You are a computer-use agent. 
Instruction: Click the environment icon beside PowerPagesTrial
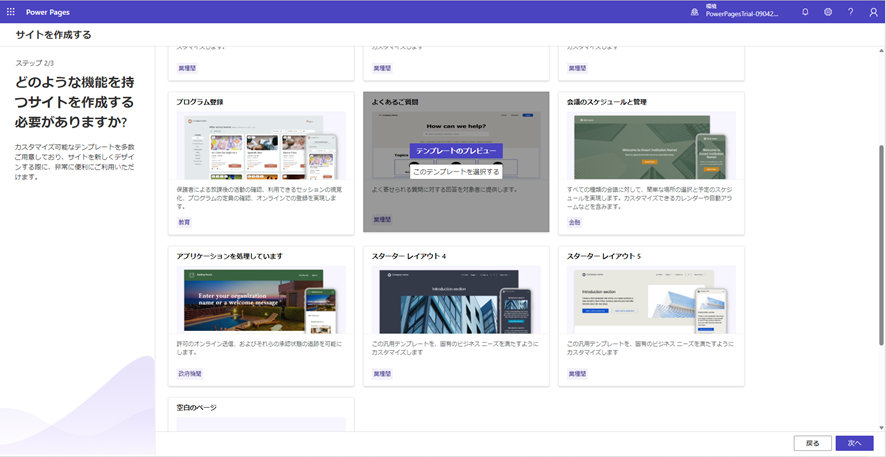coord(695,12)
